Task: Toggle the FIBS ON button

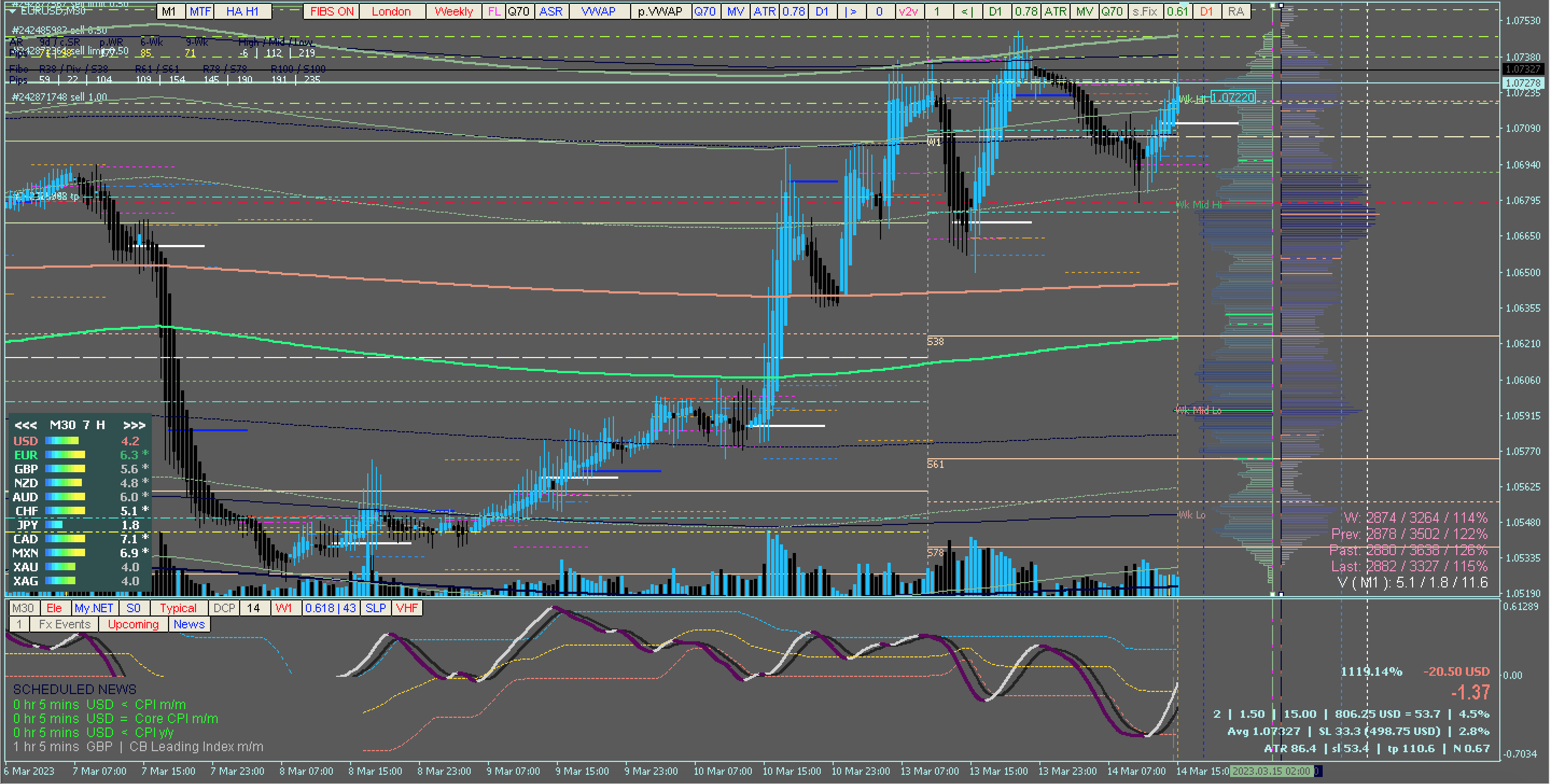Action: pyautogui.click(x=332, y=11)
